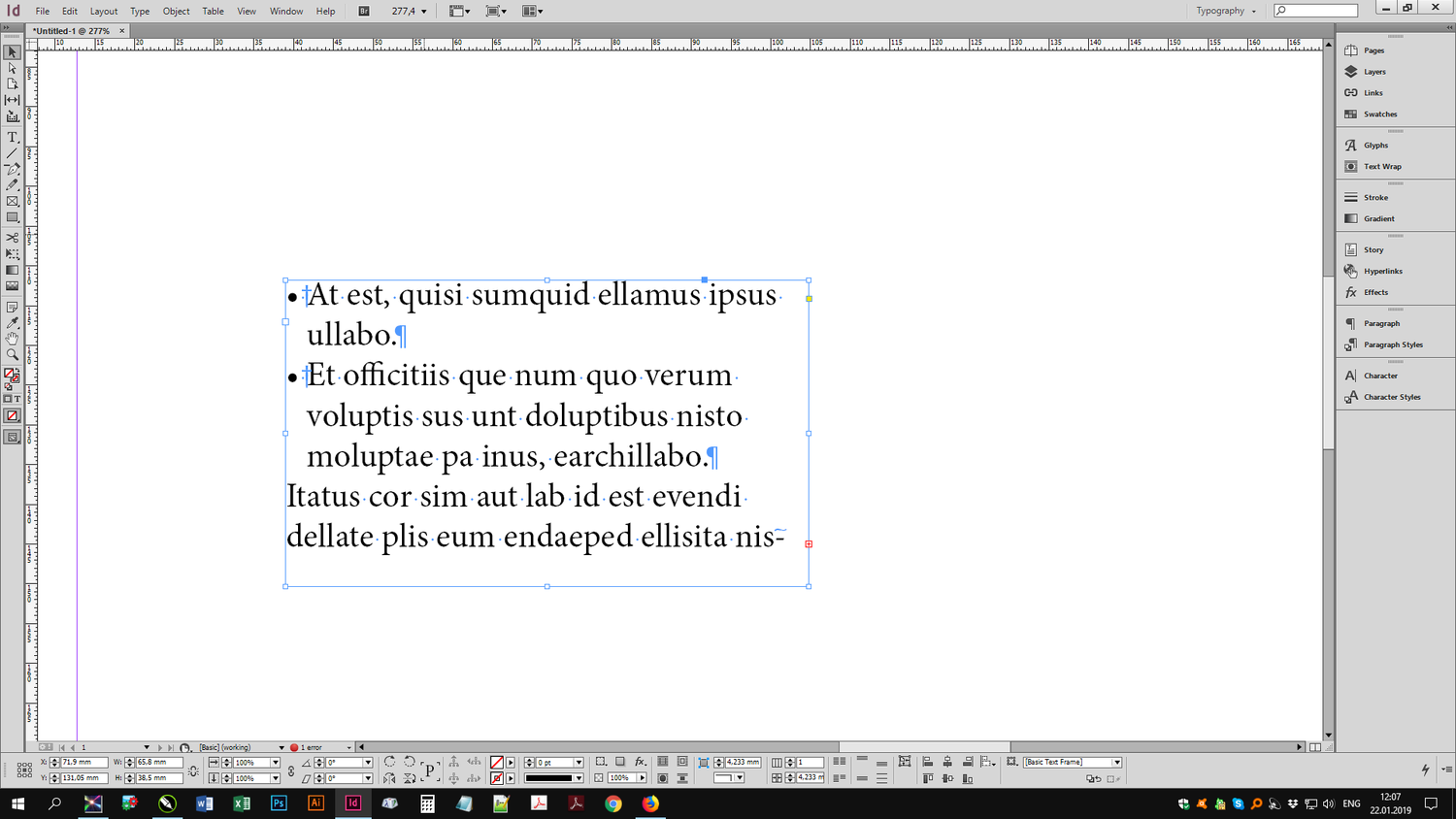
Task: Select the Gap tool
Action: point(12,100)
